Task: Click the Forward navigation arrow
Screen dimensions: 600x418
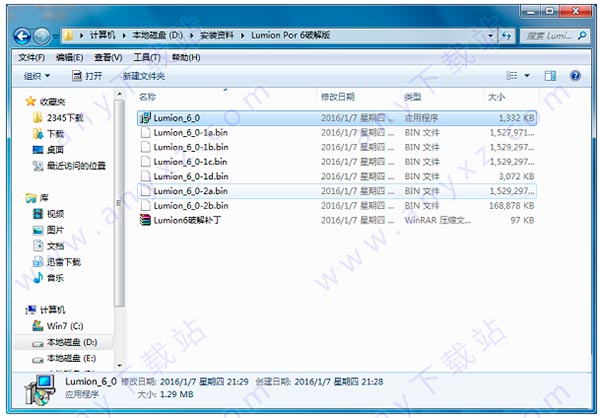Action: [41, 36]
